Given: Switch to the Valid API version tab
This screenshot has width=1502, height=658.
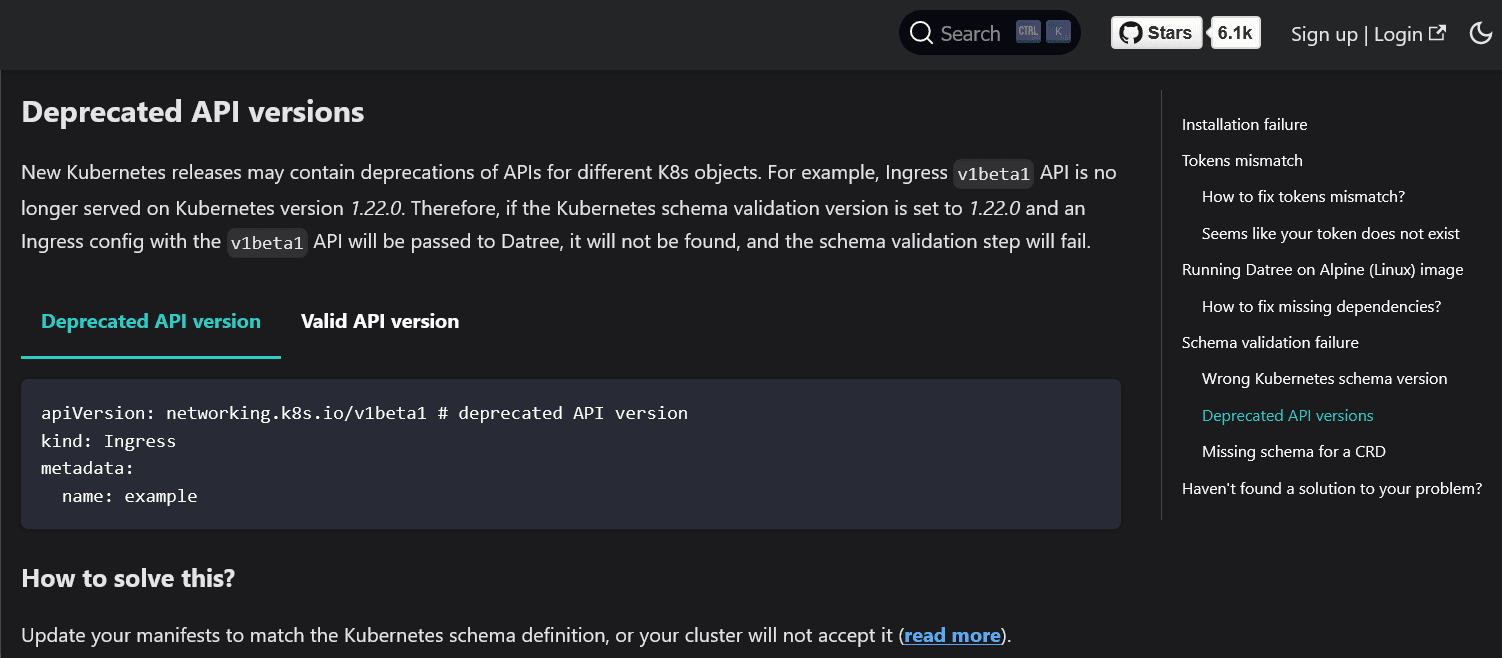Looking at the screenshot, I should 379,321.
